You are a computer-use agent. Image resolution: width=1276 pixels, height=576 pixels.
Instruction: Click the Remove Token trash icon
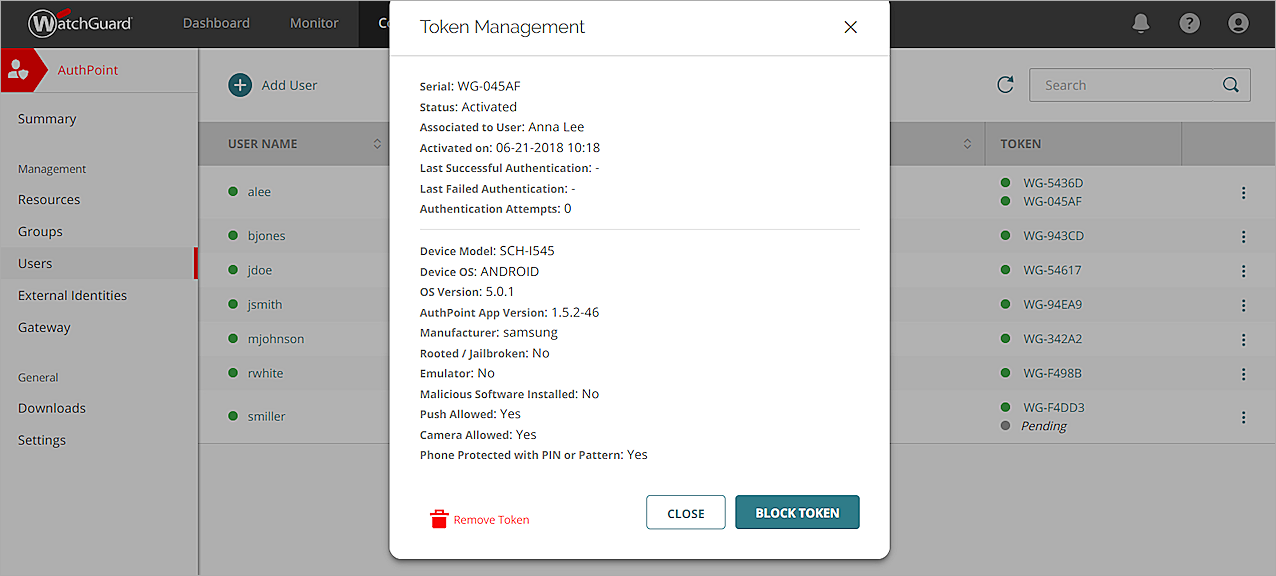tap(439, 519)
